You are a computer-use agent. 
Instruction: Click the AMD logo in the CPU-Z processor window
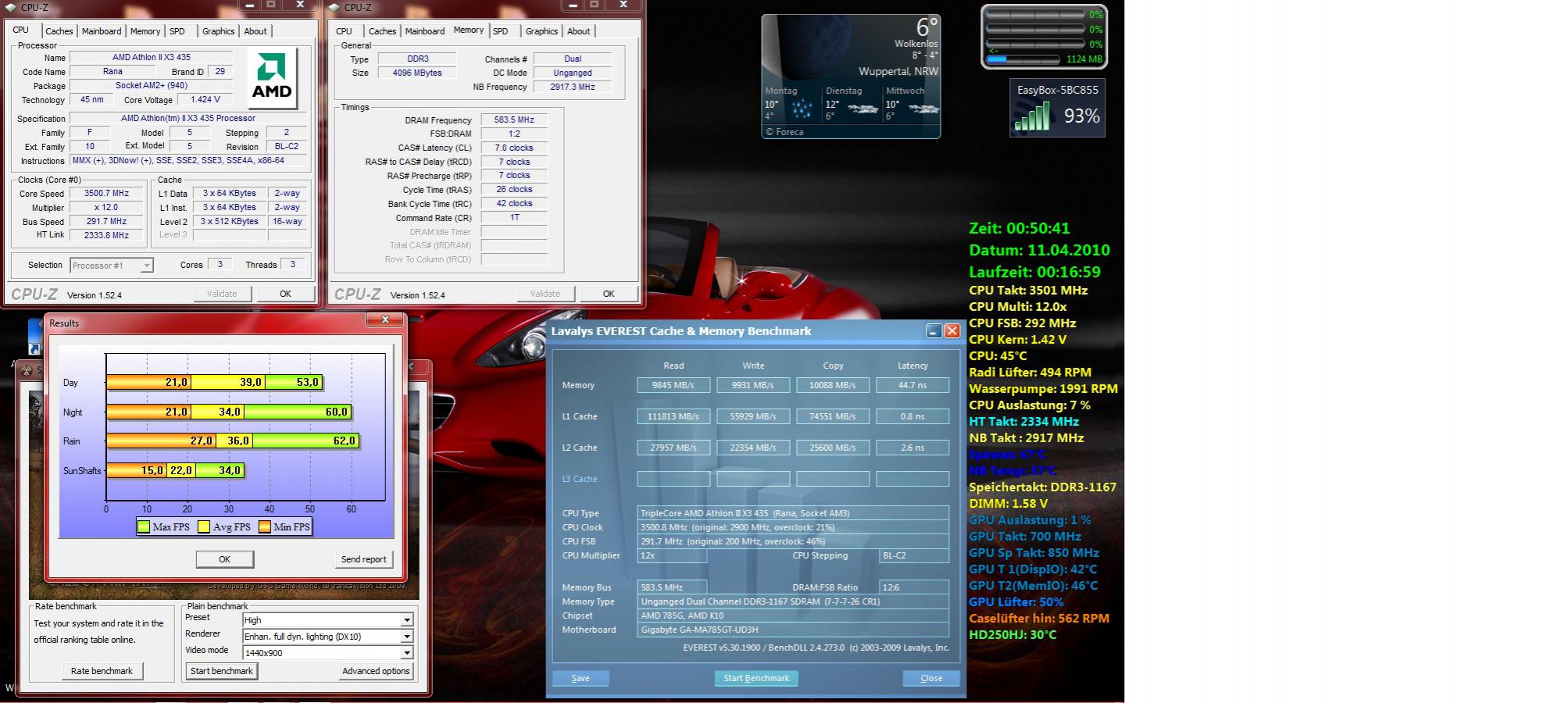pos(272,77)
